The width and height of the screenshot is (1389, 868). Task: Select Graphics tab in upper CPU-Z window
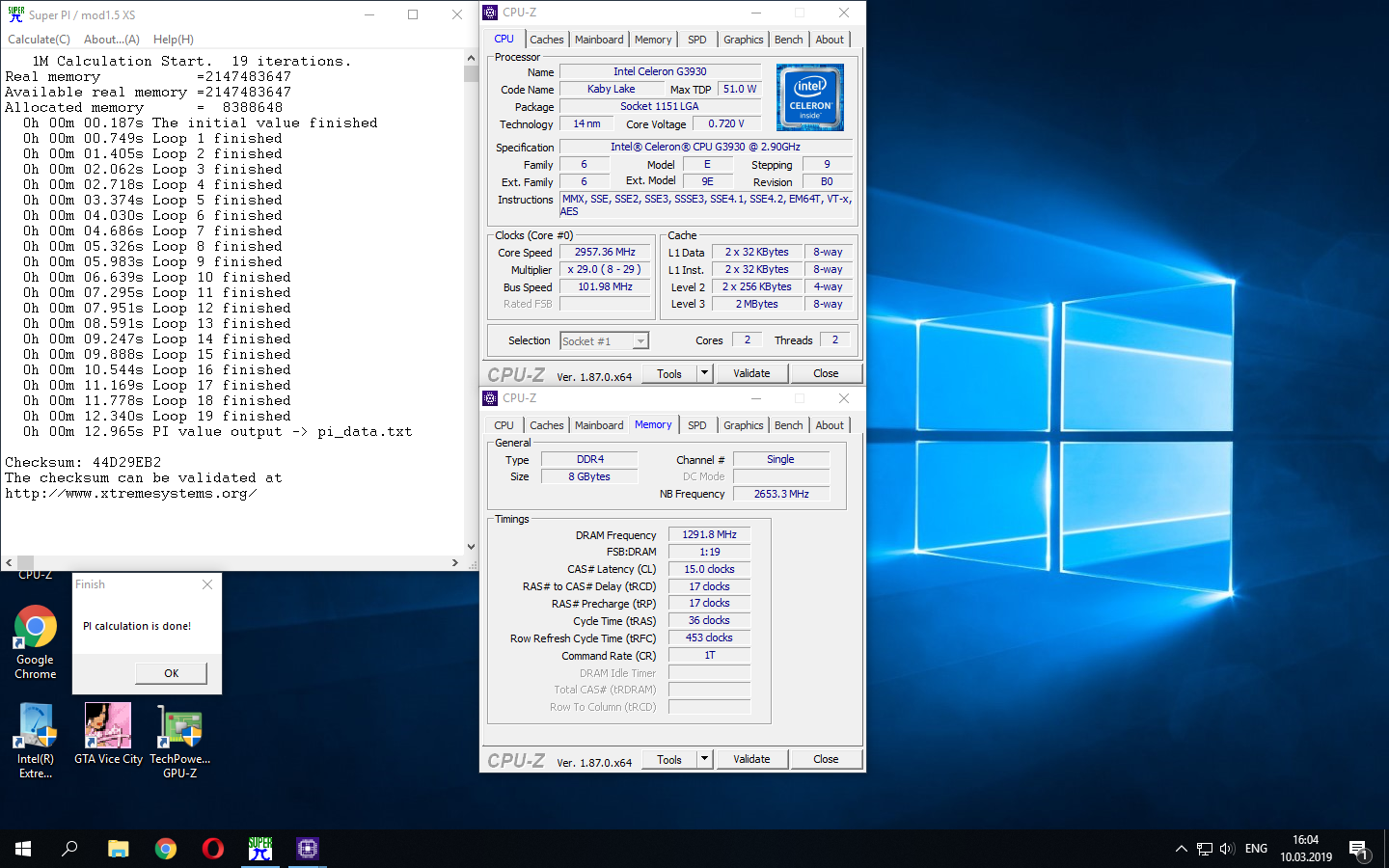744,40
